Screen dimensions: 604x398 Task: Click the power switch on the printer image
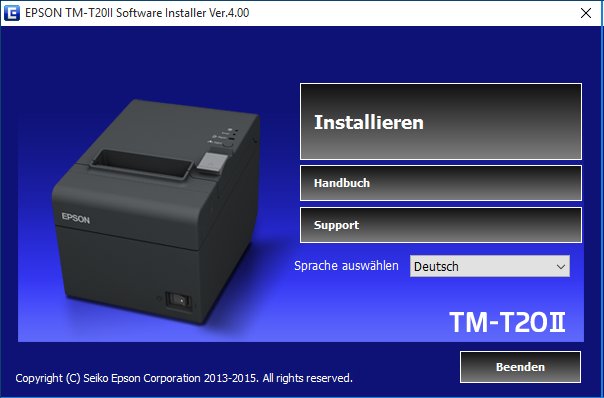coord(178,299)
